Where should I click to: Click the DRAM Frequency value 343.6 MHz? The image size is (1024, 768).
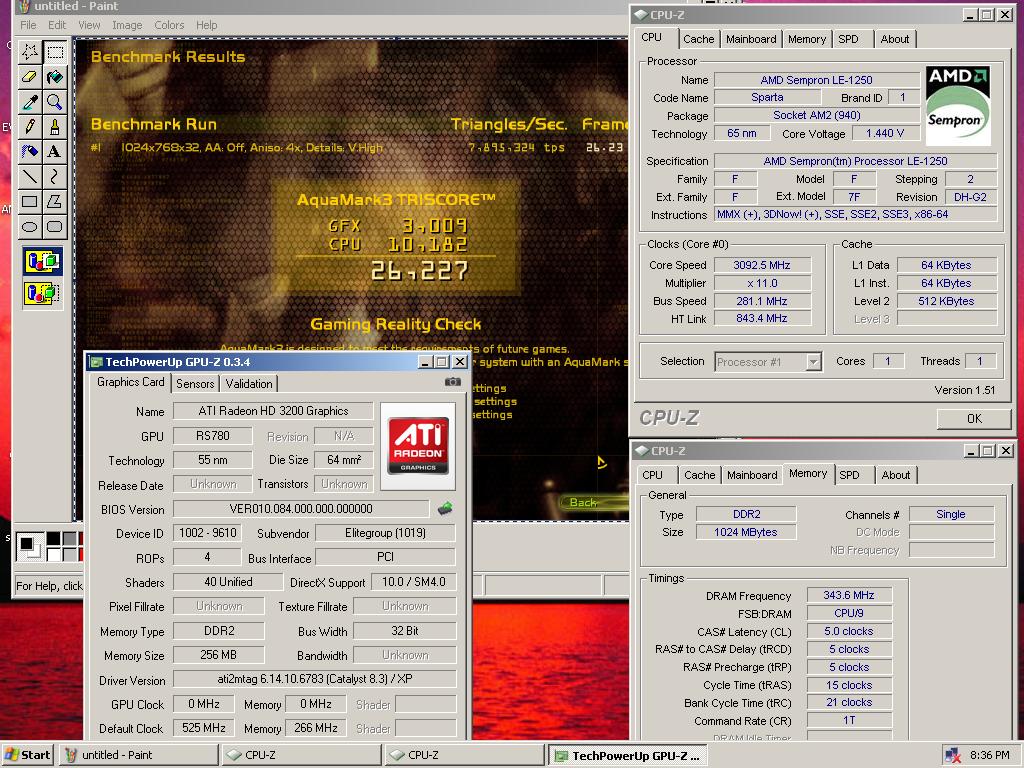pyautogui.click(x=849, y=596)
